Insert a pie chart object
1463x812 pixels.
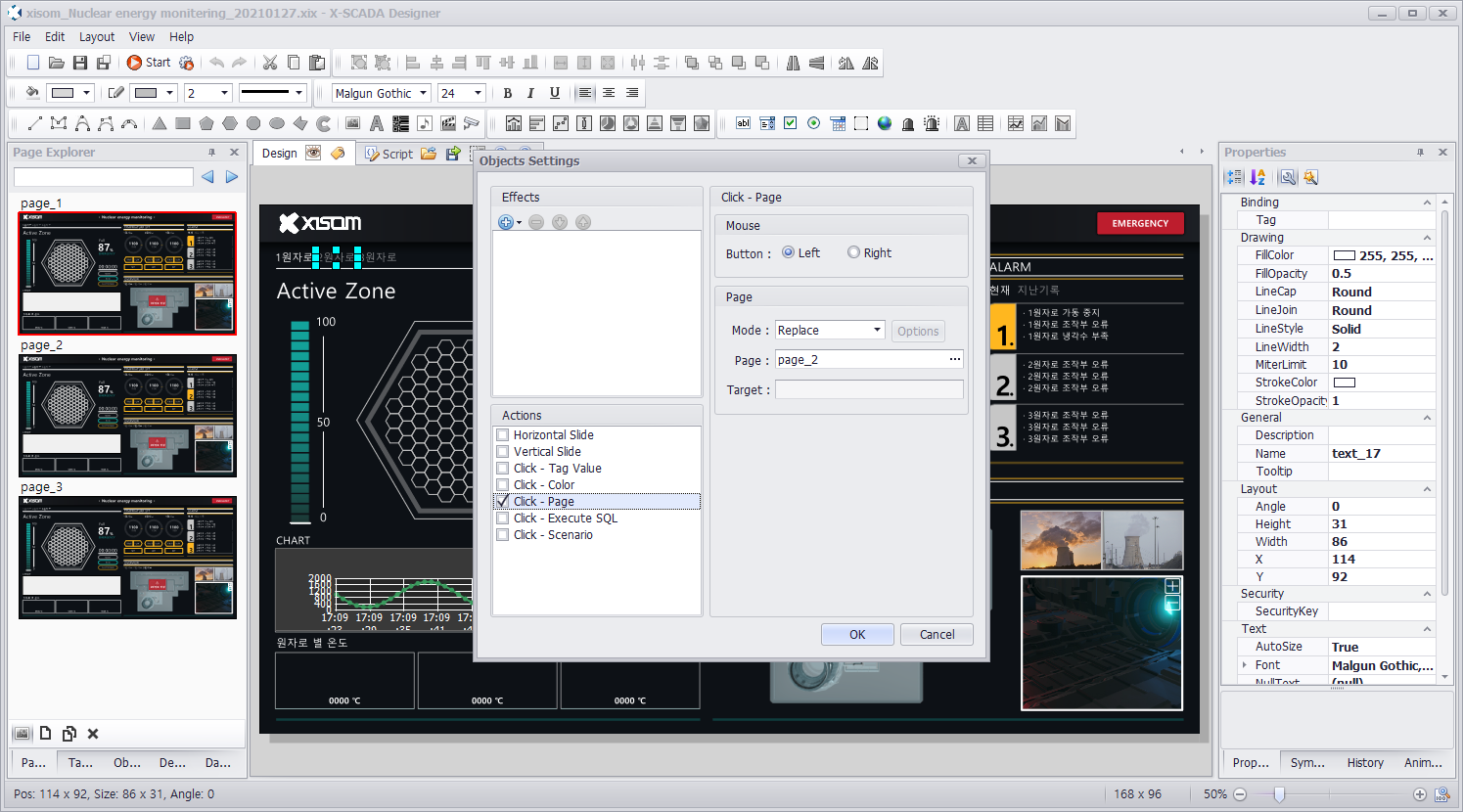[608, 123]
